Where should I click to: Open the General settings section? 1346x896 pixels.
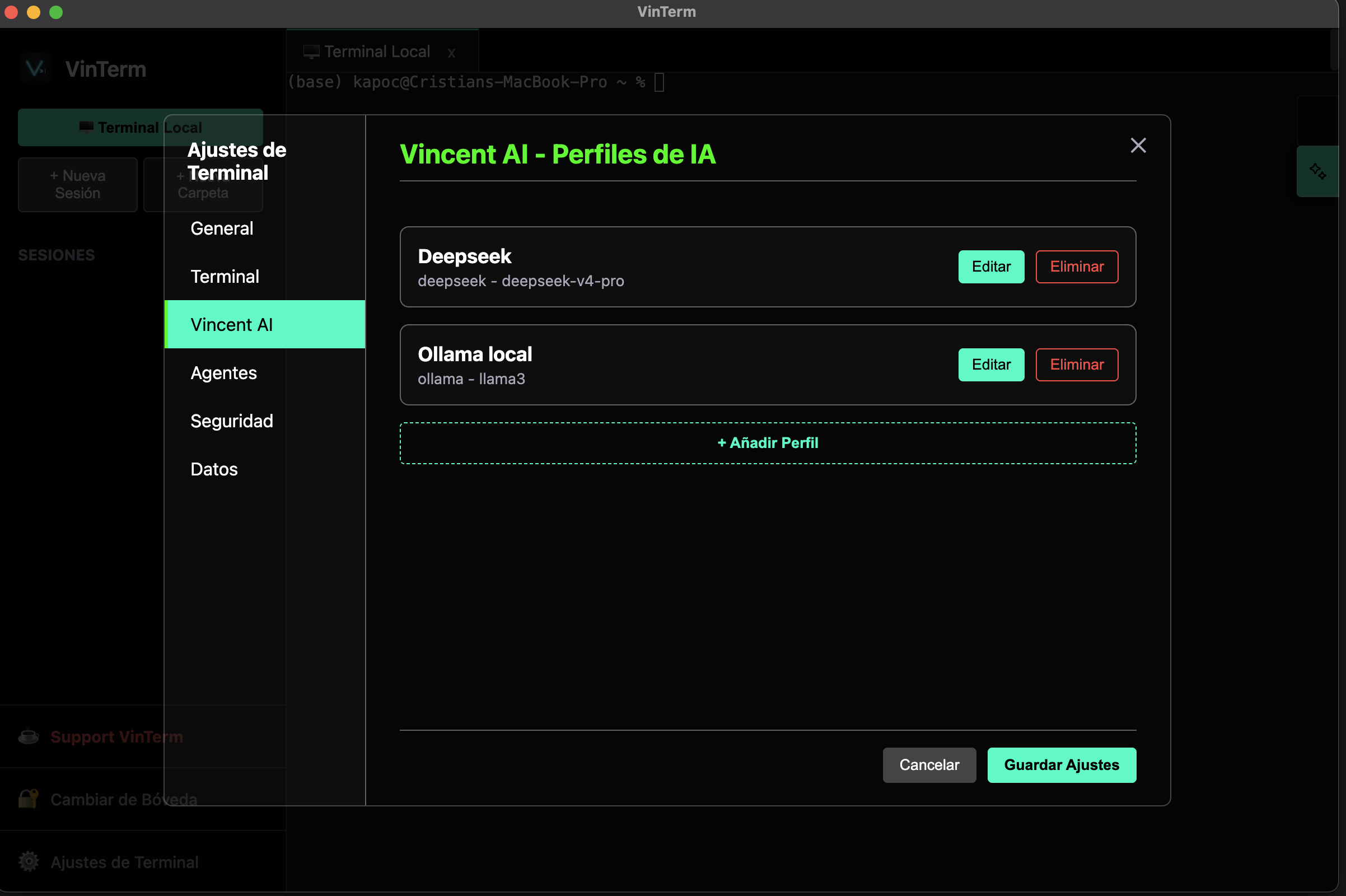point(264,228)
